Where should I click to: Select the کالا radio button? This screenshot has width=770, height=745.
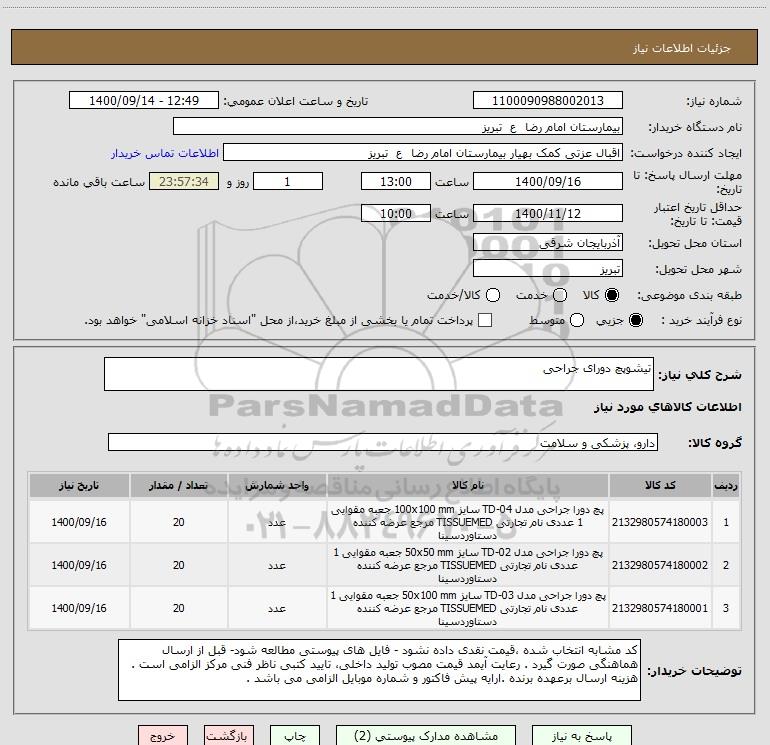point(612,295)
